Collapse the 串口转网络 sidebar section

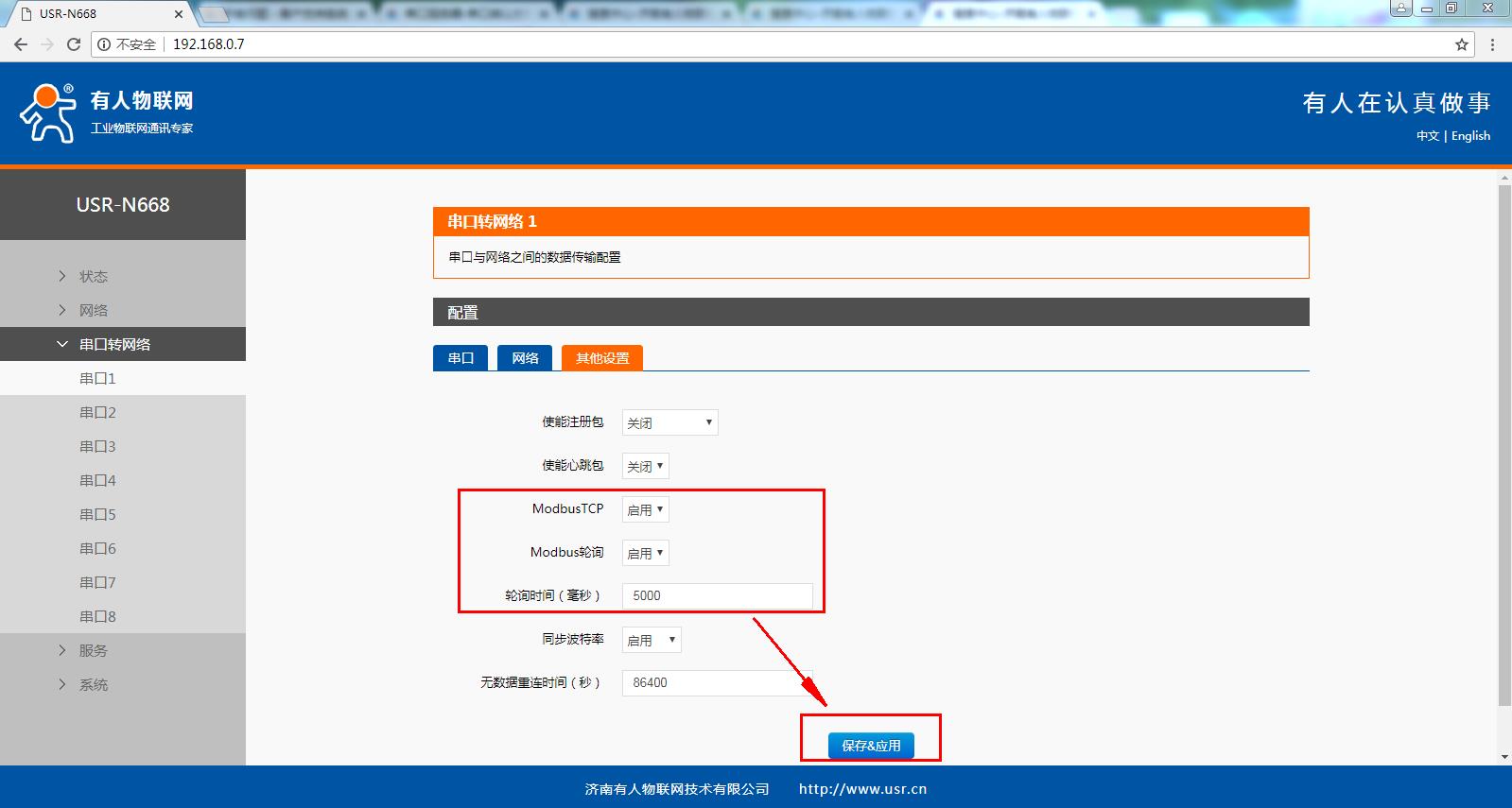[x=113, y=344]
